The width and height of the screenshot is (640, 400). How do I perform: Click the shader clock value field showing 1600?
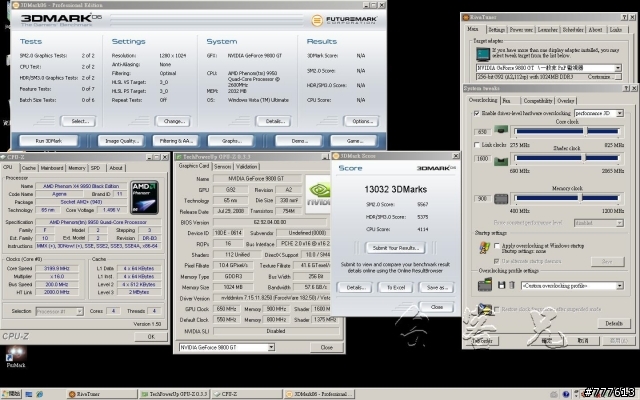coord(482,158)
